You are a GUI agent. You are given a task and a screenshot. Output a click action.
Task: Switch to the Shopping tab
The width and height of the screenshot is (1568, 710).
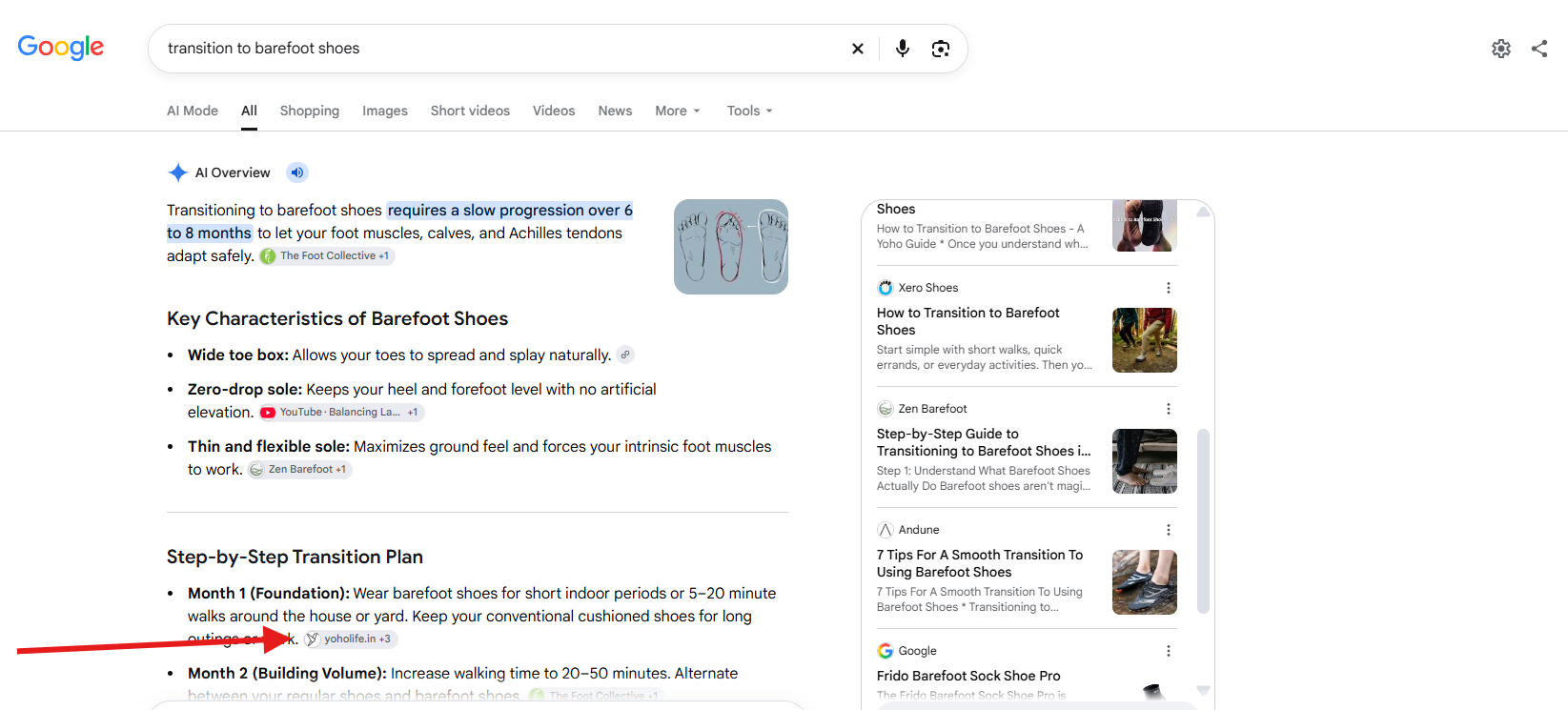tap(310, 111)
